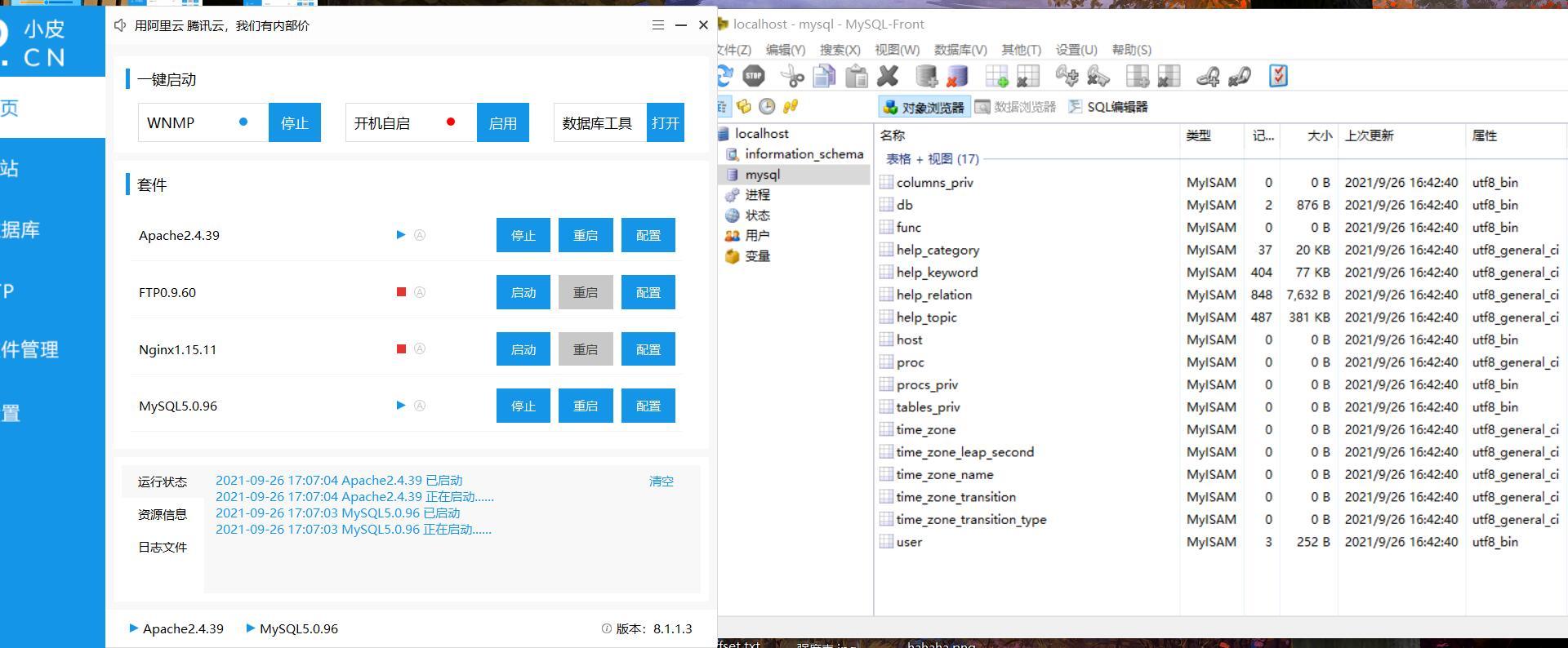Click the New Index key icon
1568x648 pixels.
1067,77
